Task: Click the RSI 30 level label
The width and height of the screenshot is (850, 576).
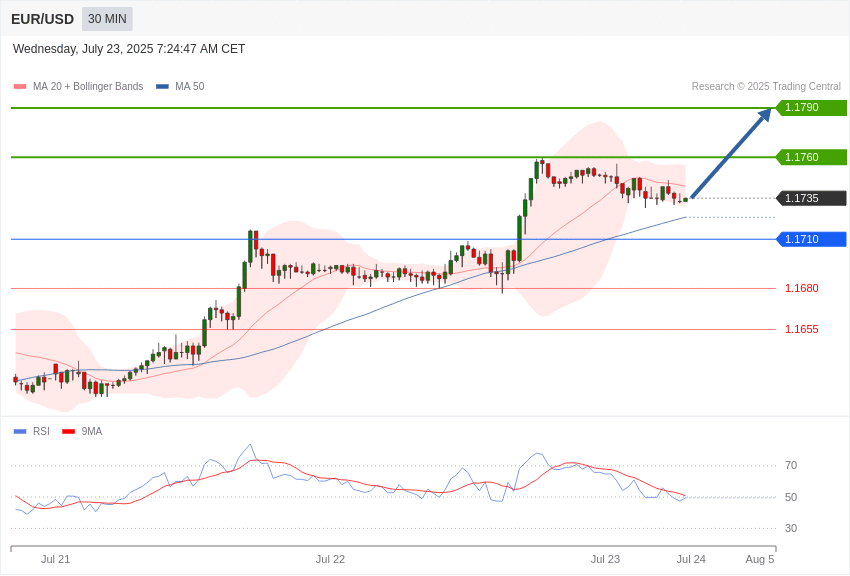Action: (791, 528)
